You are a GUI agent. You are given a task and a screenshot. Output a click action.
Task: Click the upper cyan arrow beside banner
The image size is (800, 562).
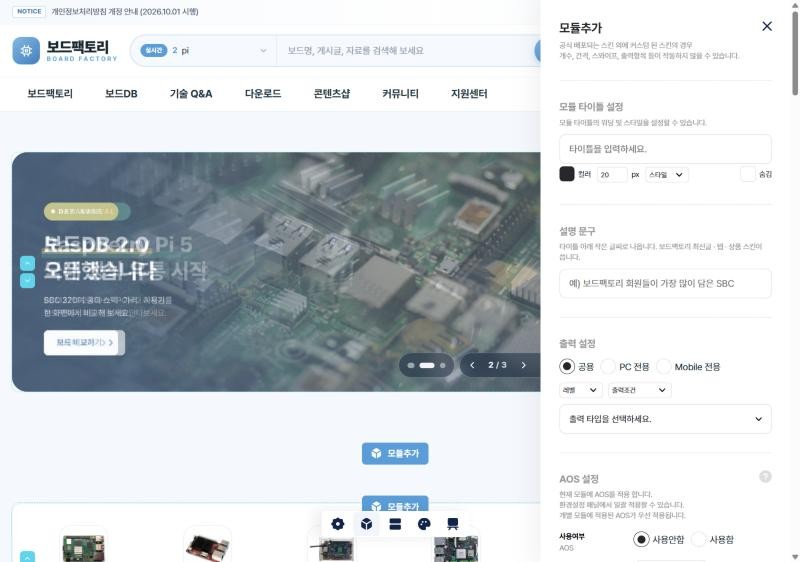click(28, 263)
